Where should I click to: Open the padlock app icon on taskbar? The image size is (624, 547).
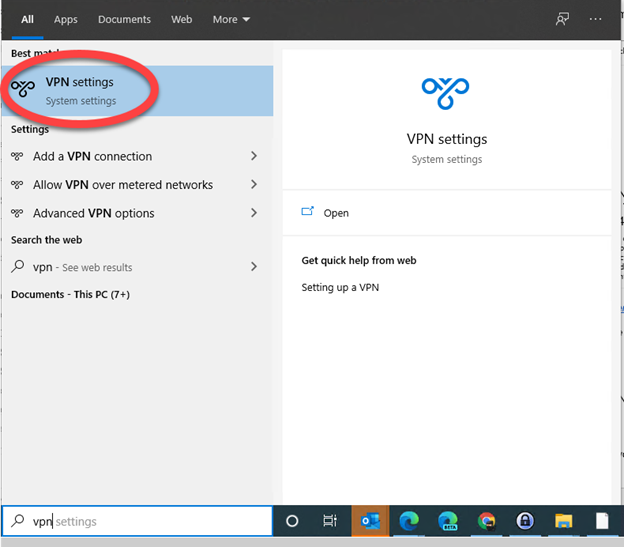[525, 521]
